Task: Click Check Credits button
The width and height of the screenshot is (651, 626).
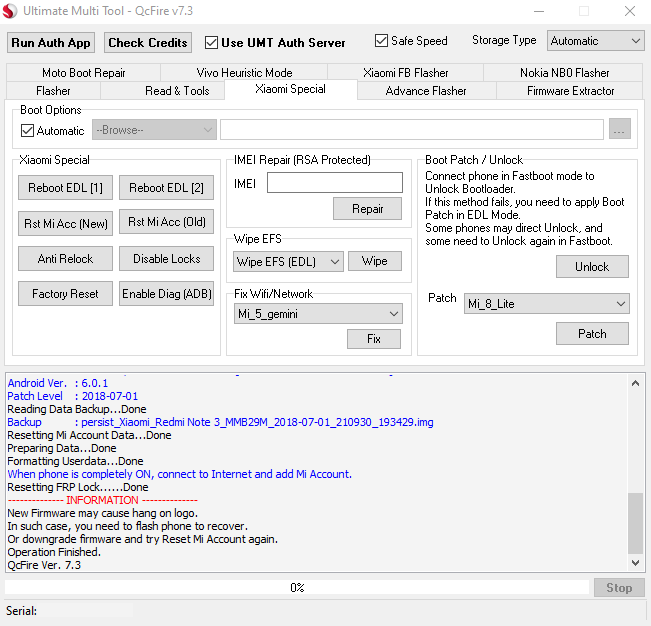Action: (148, 43)
